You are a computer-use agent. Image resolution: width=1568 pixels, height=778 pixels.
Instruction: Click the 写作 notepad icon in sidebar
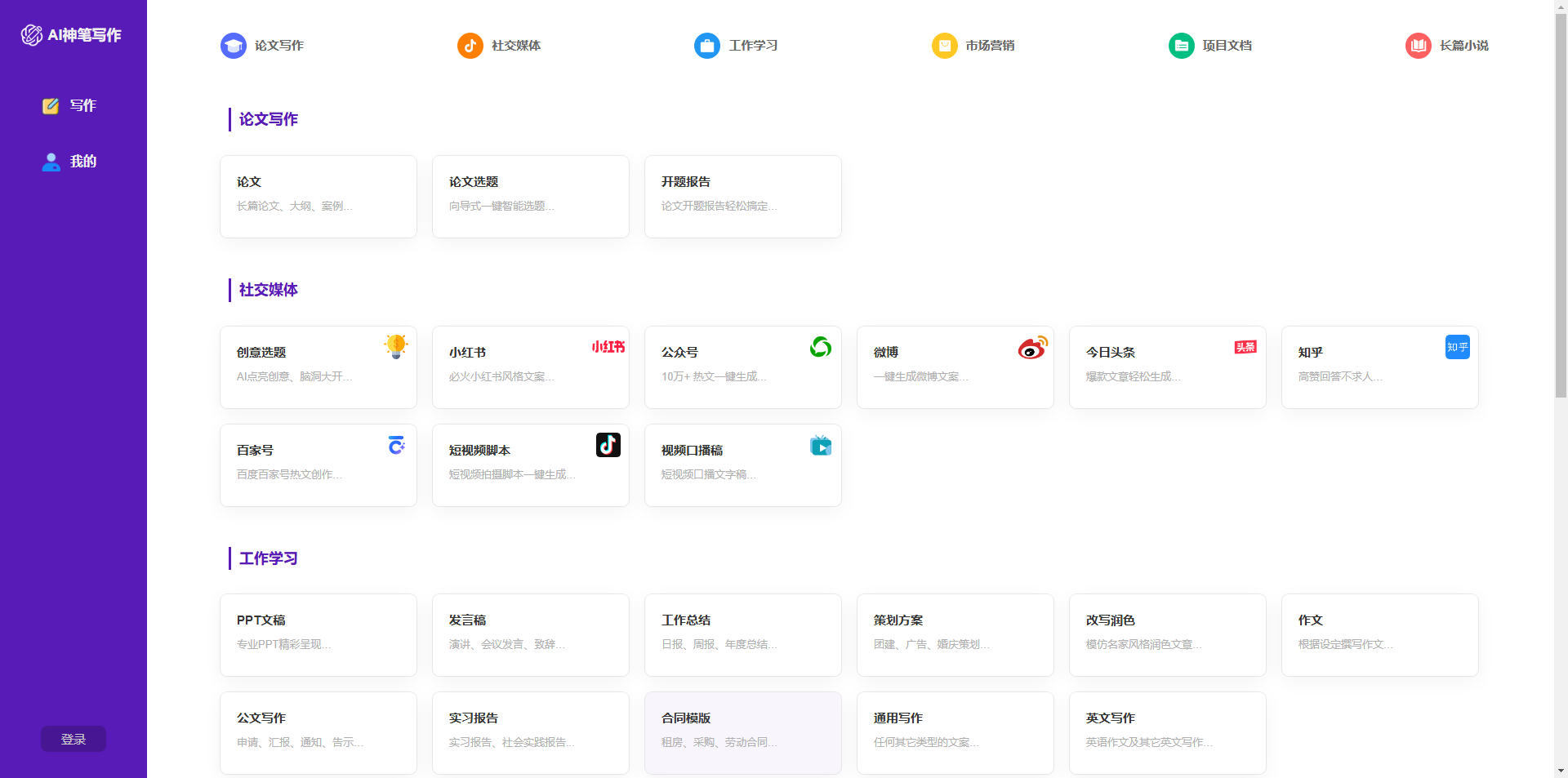click(51, 106)
